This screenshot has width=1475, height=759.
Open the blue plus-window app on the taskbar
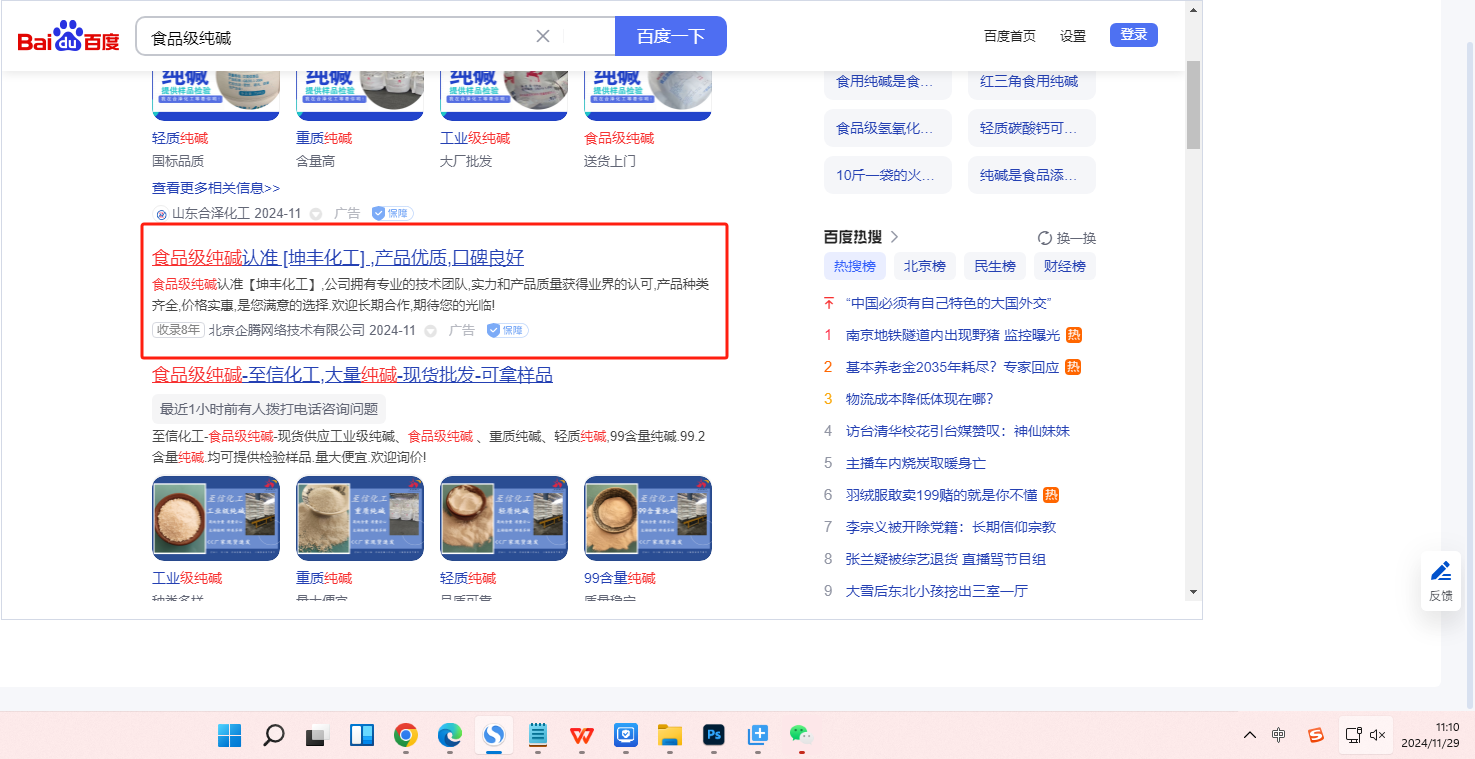(757, 736)
